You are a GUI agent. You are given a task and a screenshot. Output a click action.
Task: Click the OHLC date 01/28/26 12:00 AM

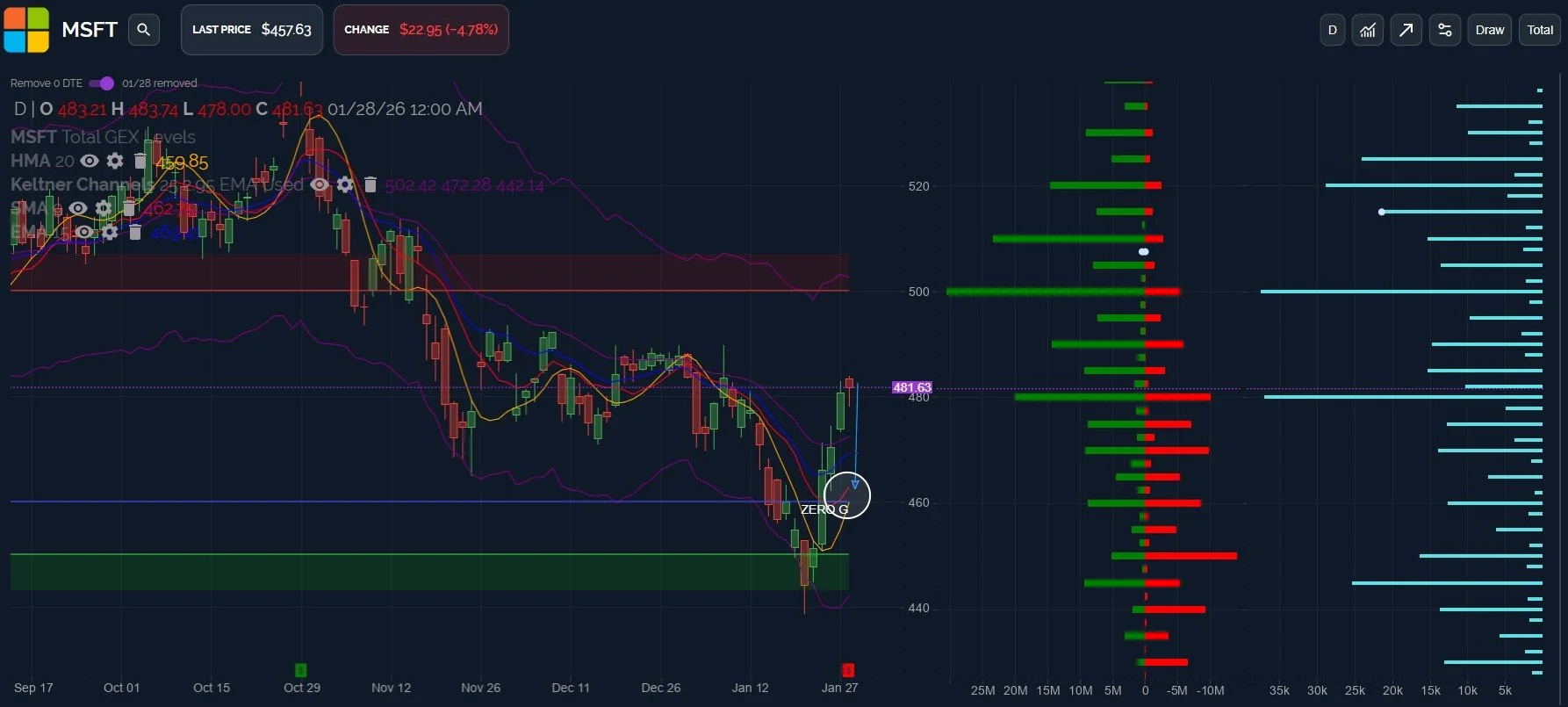point(405,109)
